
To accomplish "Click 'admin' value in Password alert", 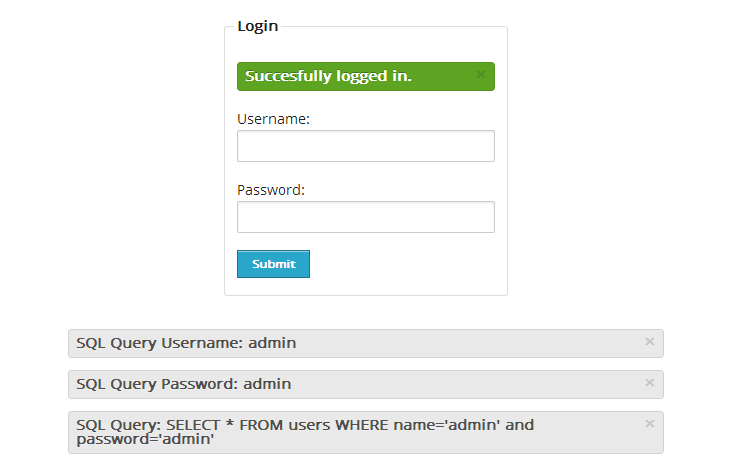I will (267, 384).
